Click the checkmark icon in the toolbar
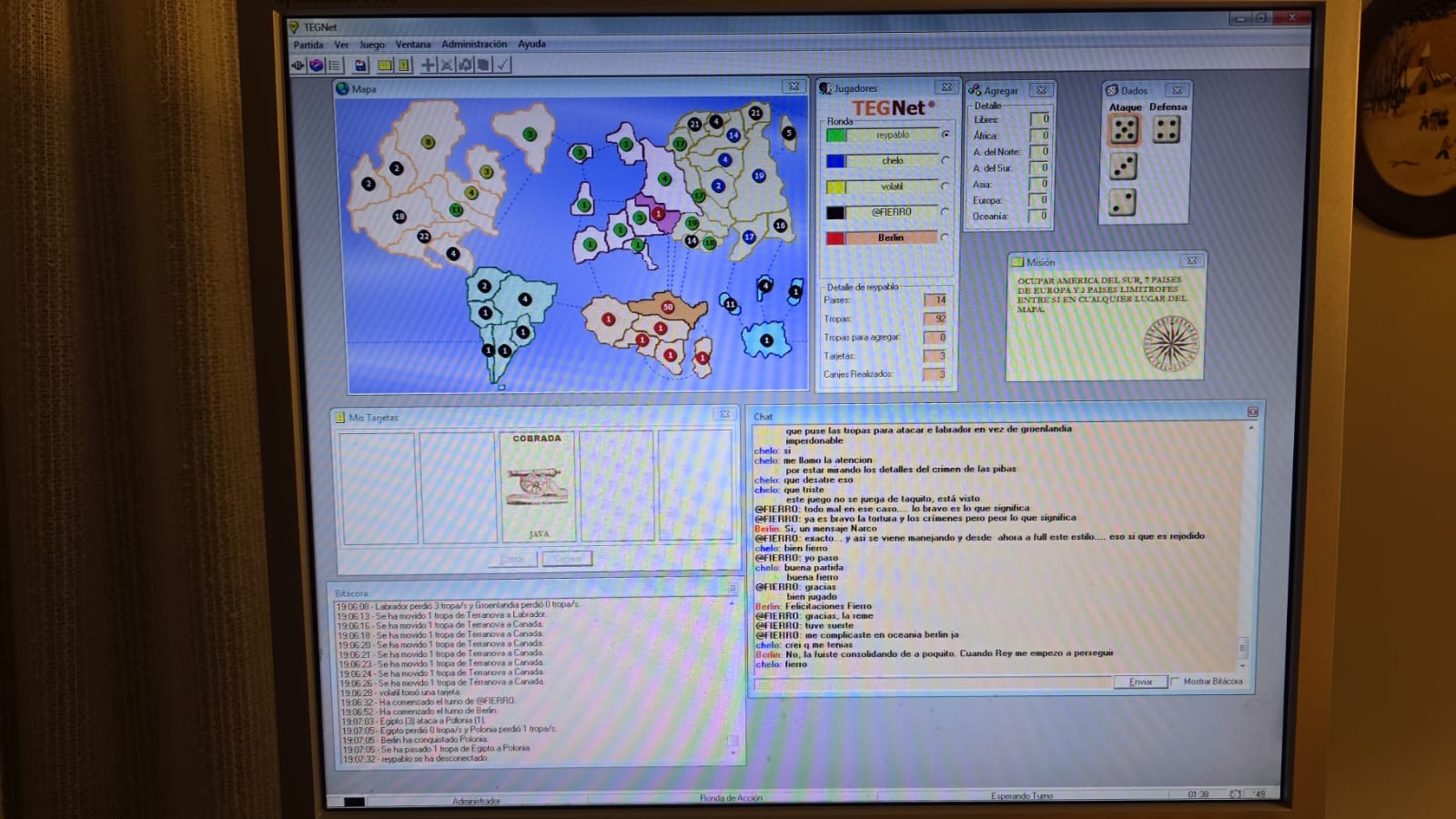 pos(503,66)
